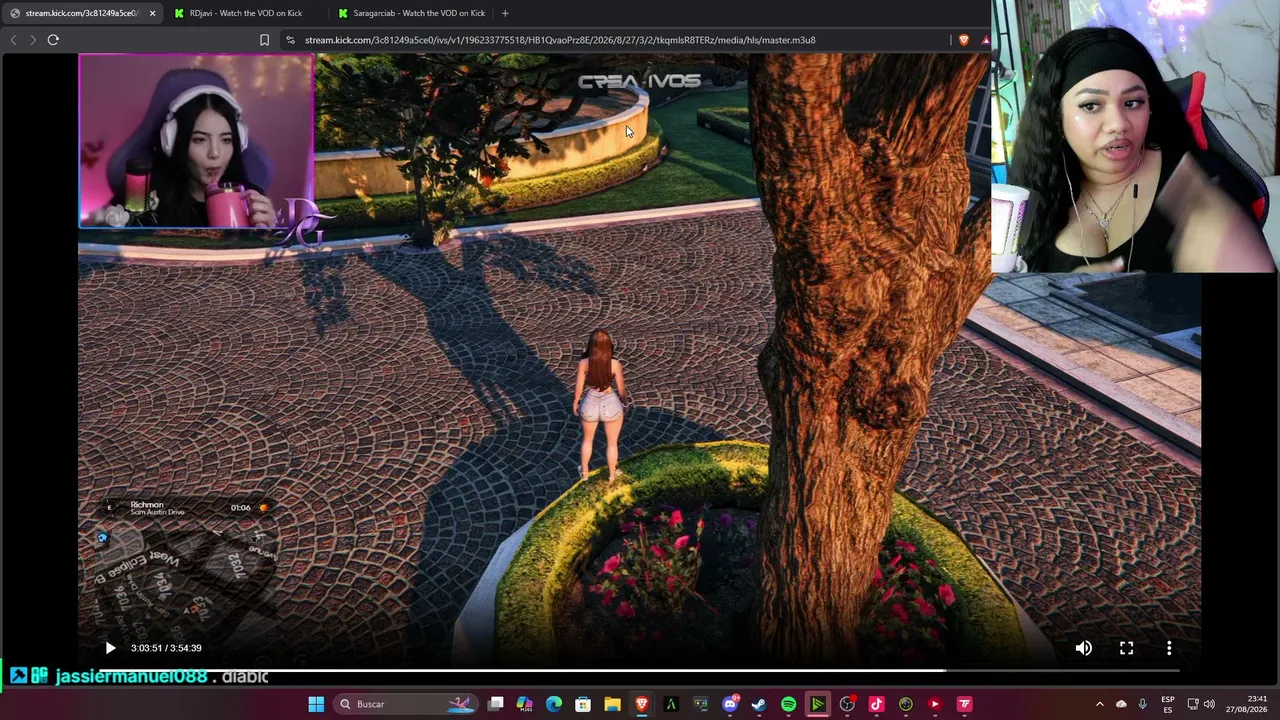
Task: Click the video timestamp 3:03:51 / 3:54:39
Action: [x=166, y=648]
